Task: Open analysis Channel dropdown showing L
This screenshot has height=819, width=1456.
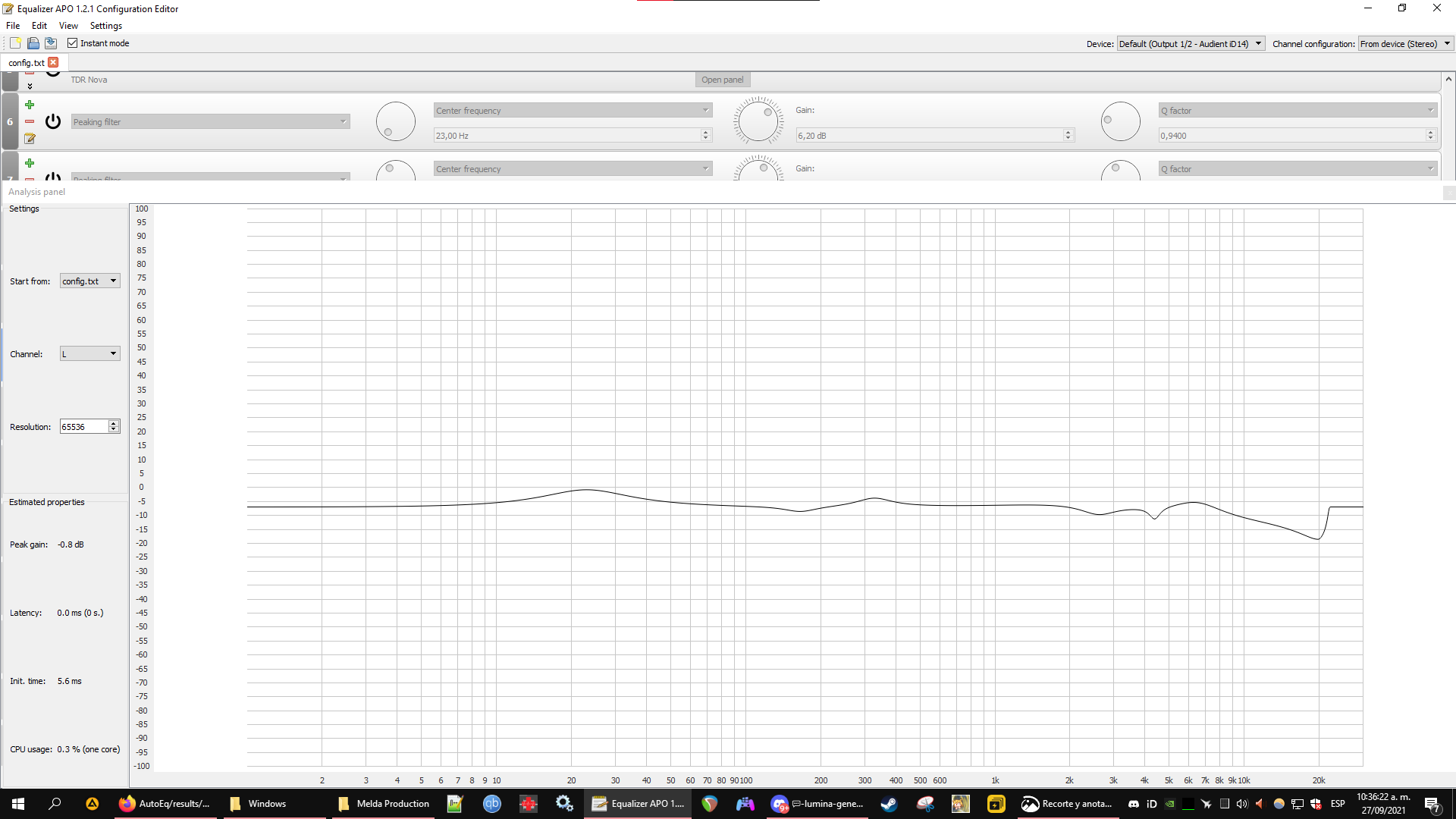Action: (x=89, y=354)
